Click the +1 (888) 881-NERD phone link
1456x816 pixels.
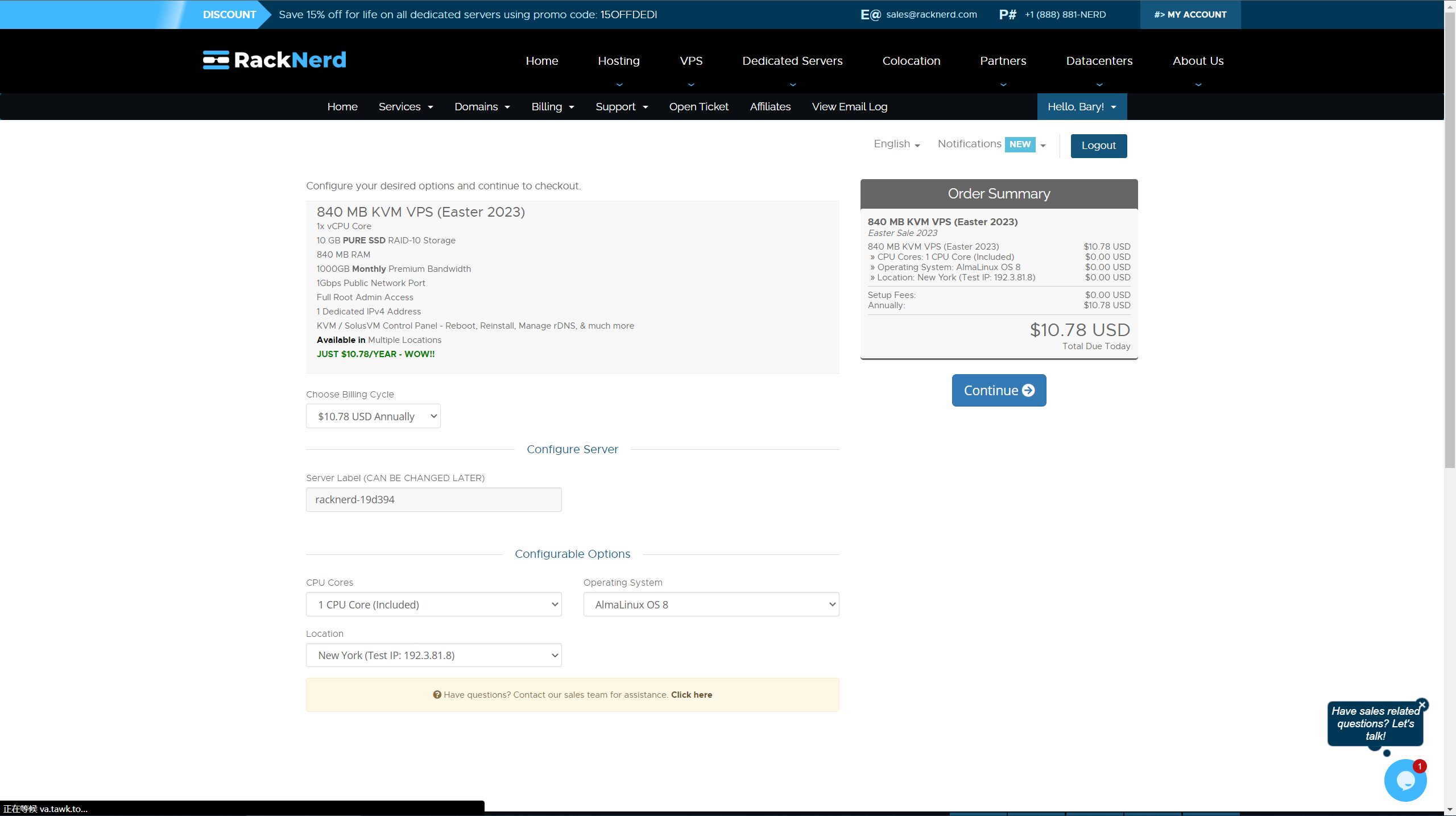(x=1065, y=15)
